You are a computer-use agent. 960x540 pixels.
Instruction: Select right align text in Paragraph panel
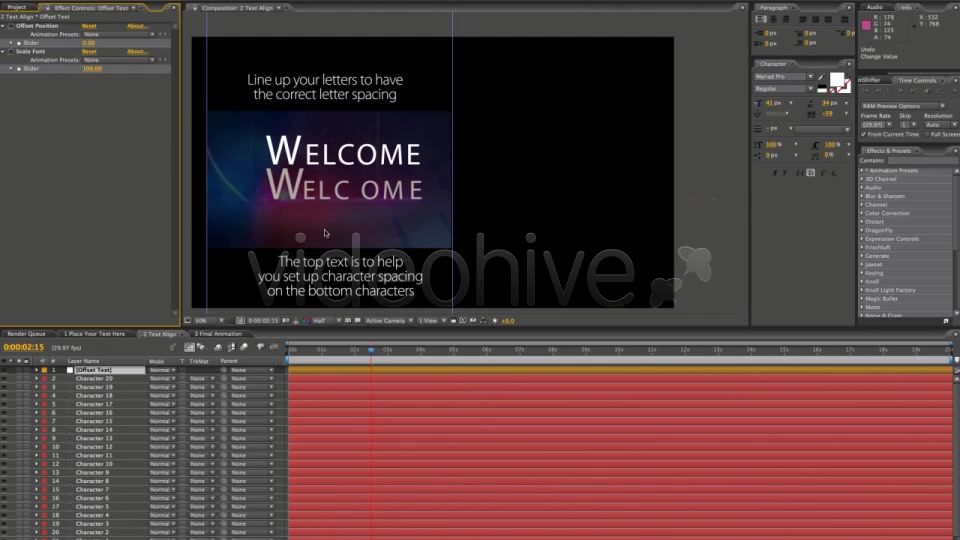(x=786, y=20)
